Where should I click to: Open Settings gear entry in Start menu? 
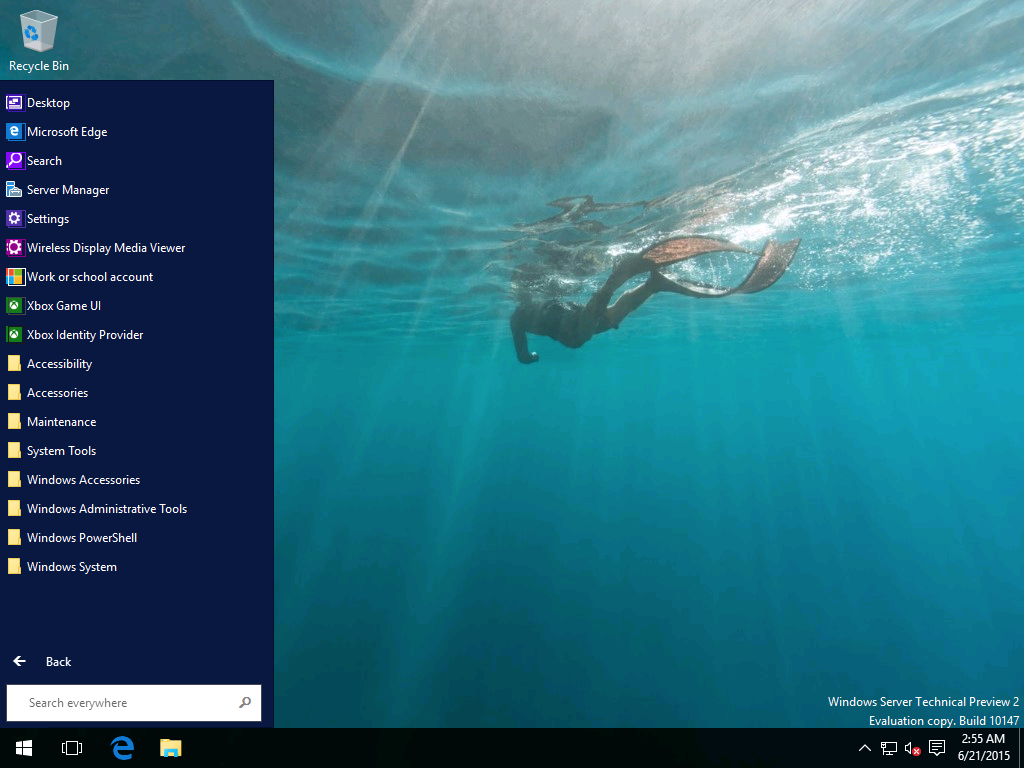[x=47, y=219]
